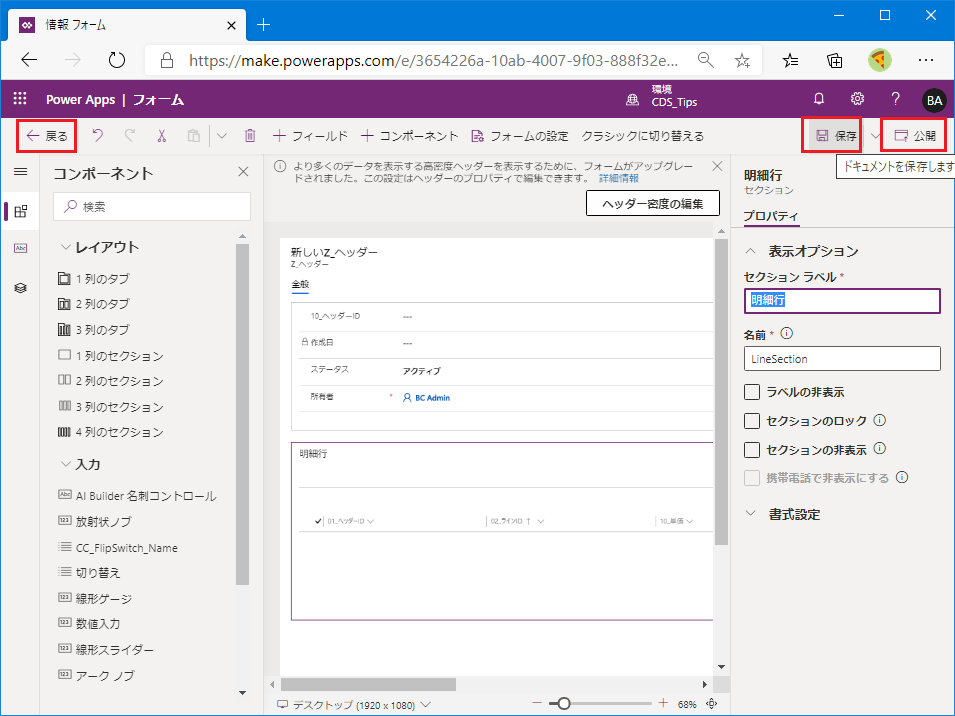Toggle the hamburger navigation menu
Screen dimensions: 955x716
pyautogui.click(x=21, y=172)
